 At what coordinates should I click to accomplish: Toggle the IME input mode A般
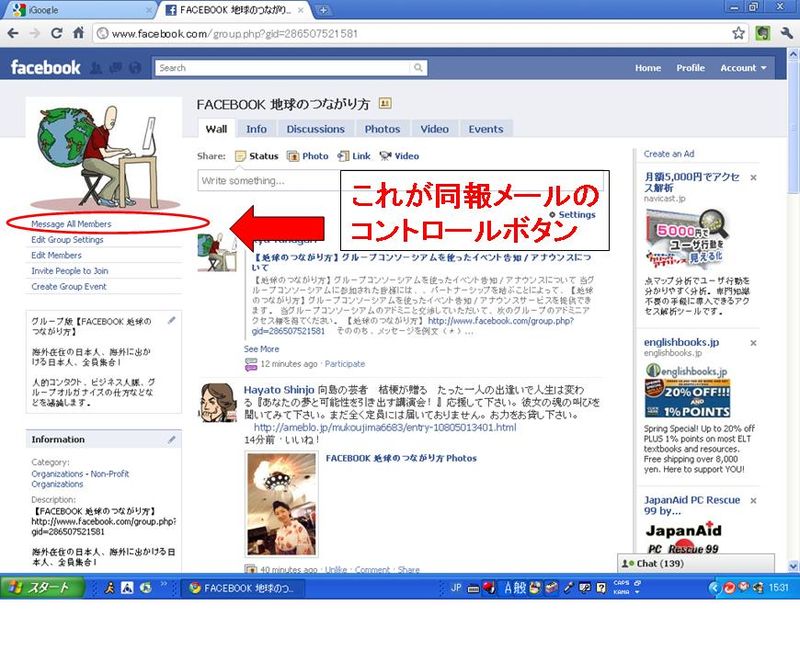[x=515, y=588]
